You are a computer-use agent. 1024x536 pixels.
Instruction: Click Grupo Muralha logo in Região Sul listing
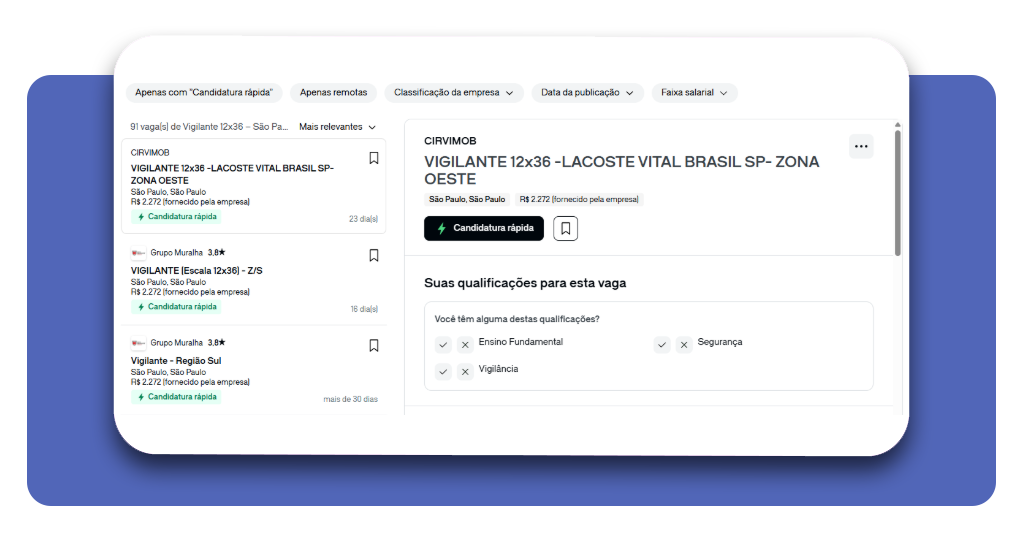click(138, 343)
